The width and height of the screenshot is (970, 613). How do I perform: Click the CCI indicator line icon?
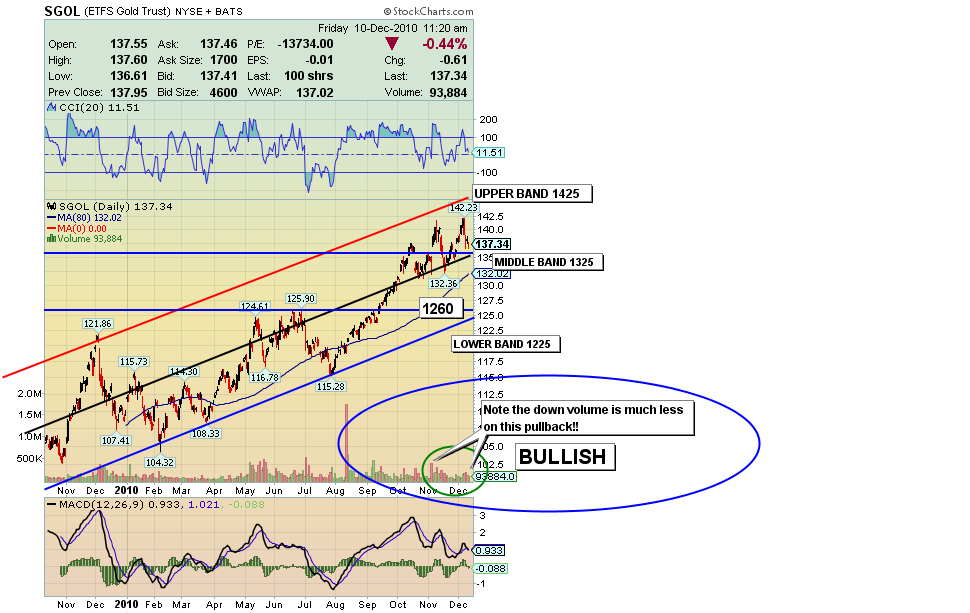coord(52,108)
